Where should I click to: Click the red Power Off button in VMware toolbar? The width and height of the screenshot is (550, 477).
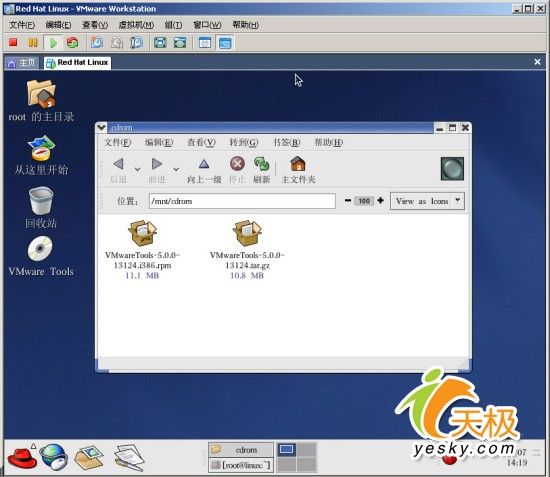[13, 42]
